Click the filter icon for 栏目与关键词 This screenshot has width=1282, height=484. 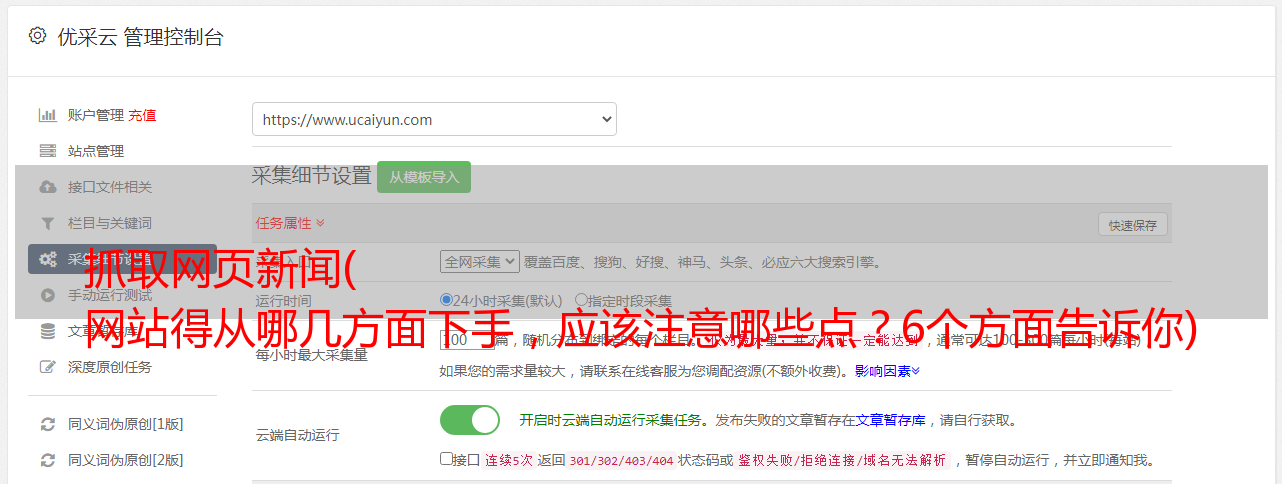[47, 223]
